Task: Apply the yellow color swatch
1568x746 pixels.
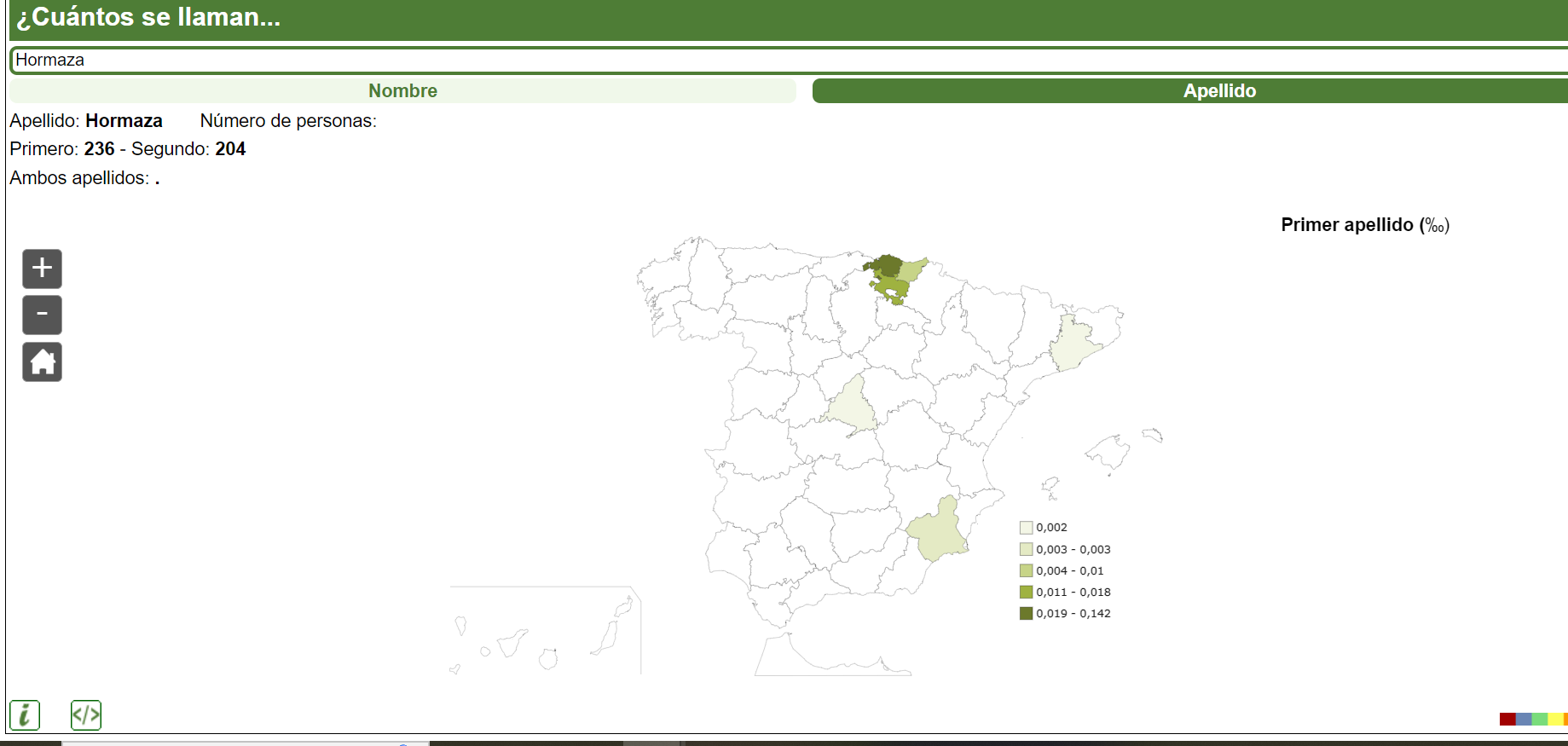Action: (x=1555, y=719)
